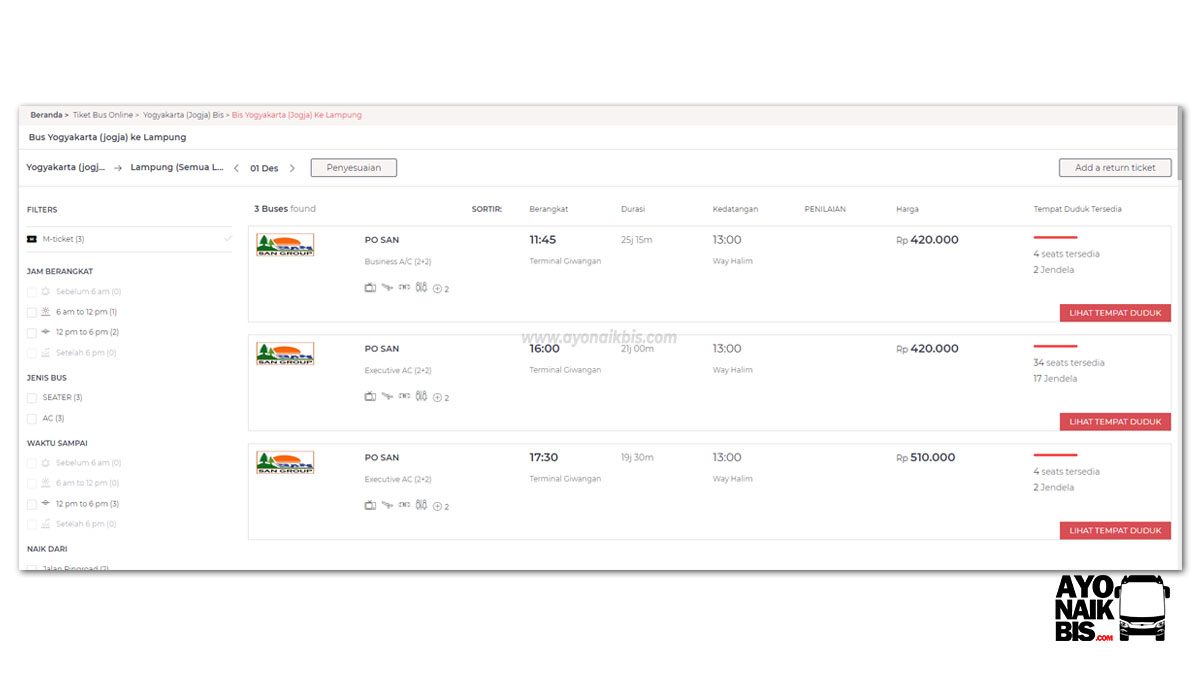Click the morning sun icon beside 6 am filter
The image size is (1200, 675).
[x=45, y=311]
